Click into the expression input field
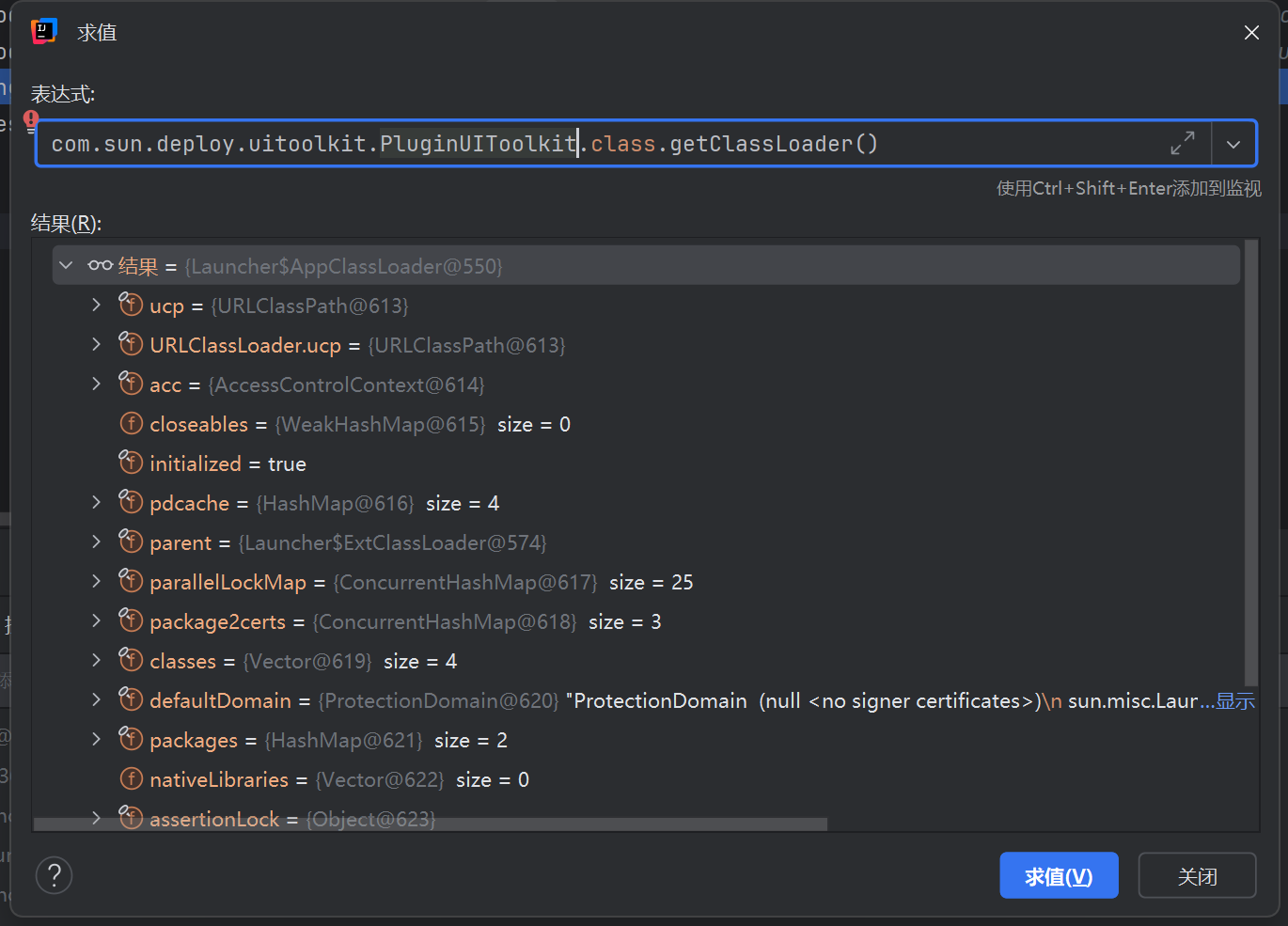Image resolution: width=1288 pixels, height=926 pixels. coord(987,144)
